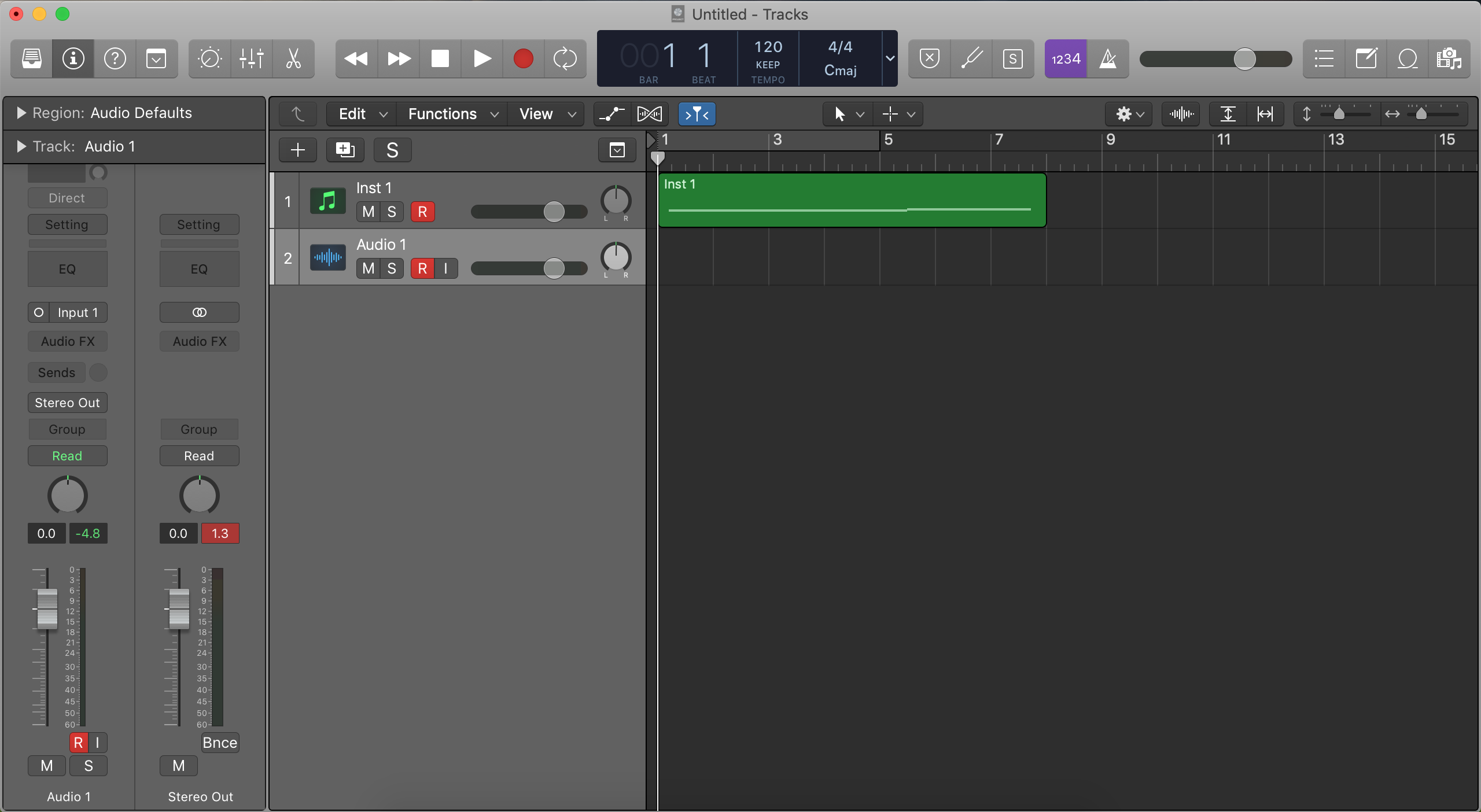The width and height of the screenshot is (1481, 812).
Task: Open the Command-click marquee tool menu
Action: [x=898, y=114]
